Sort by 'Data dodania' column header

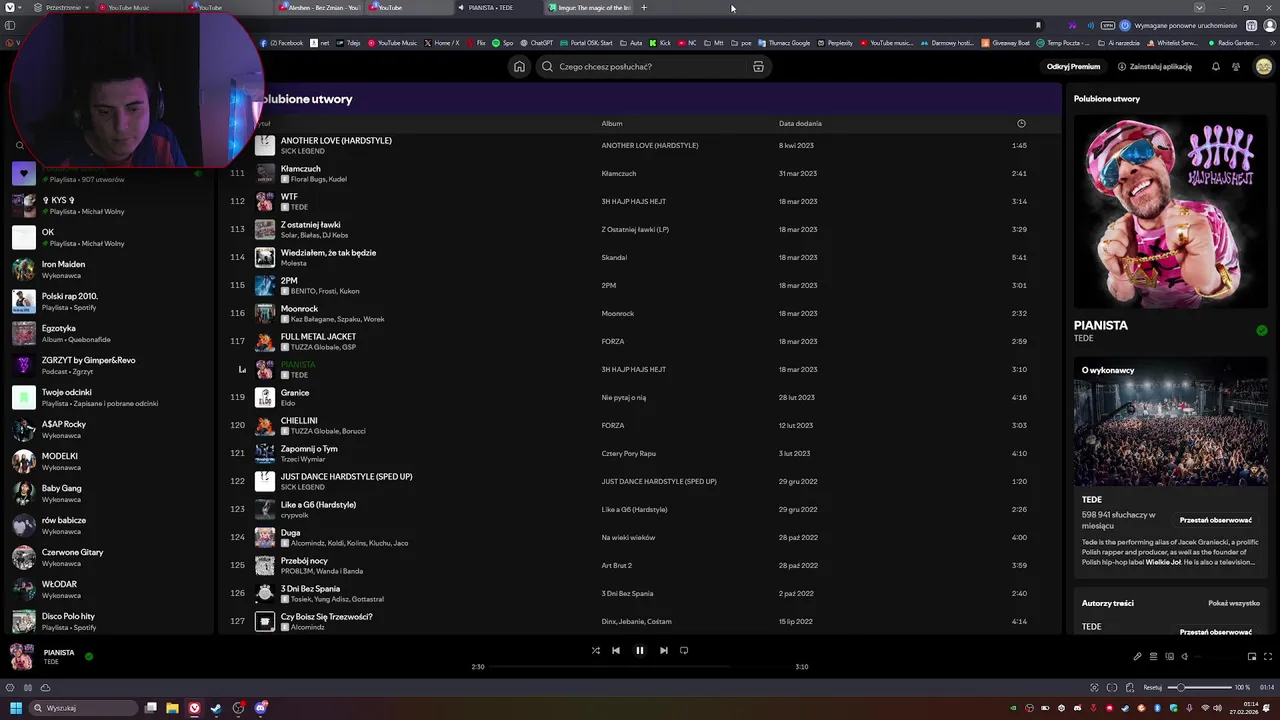[800, 123]
